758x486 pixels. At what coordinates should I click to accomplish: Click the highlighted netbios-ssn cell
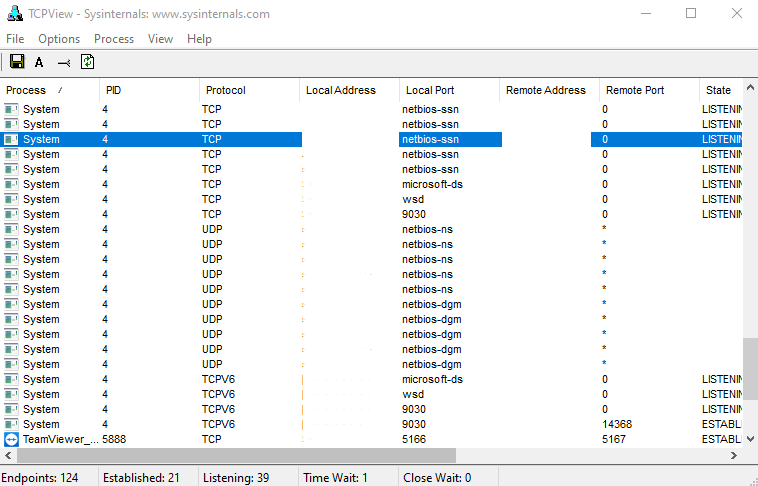click(x=451, y=139)
